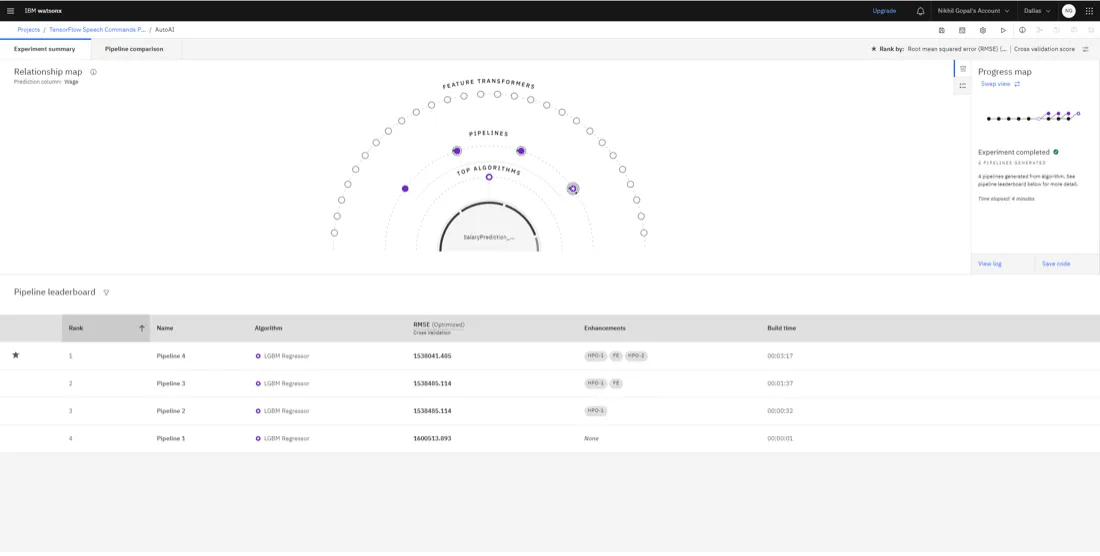Switch to the Pipeline comparison tab
1100x556 pixels.
(134, 49)
